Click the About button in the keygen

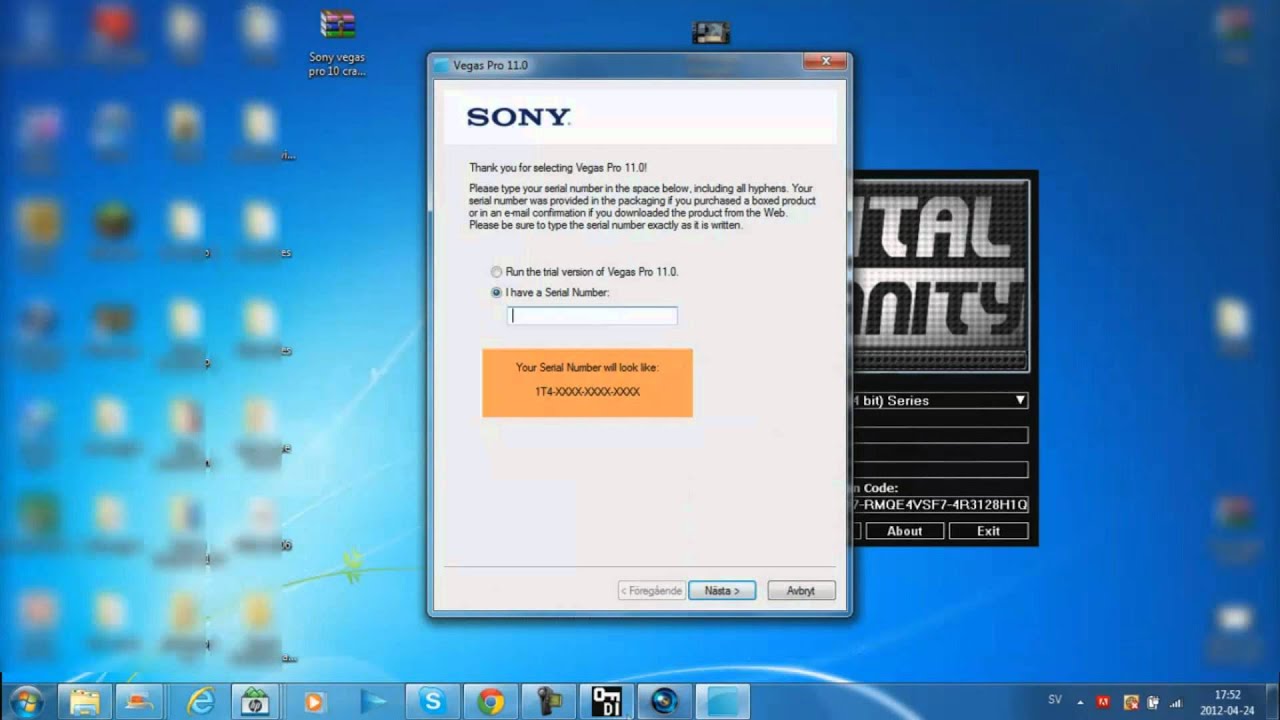(x=904, y=531)
